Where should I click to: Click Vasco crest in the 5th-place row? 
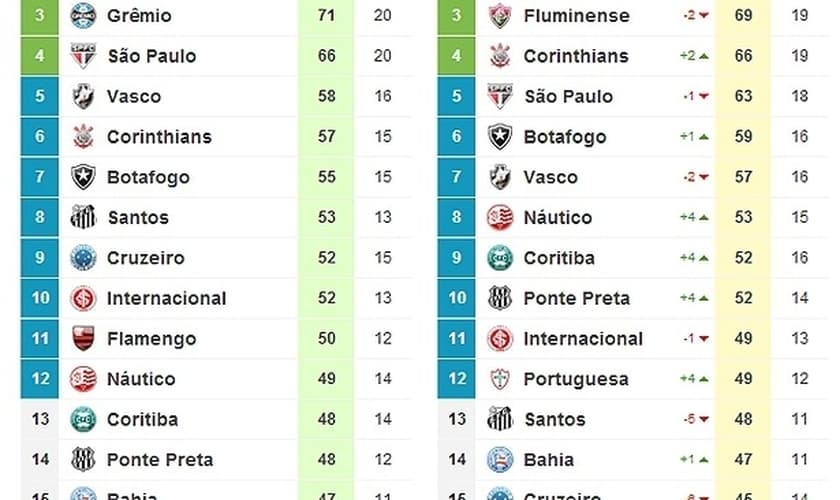tap(83, 96)
